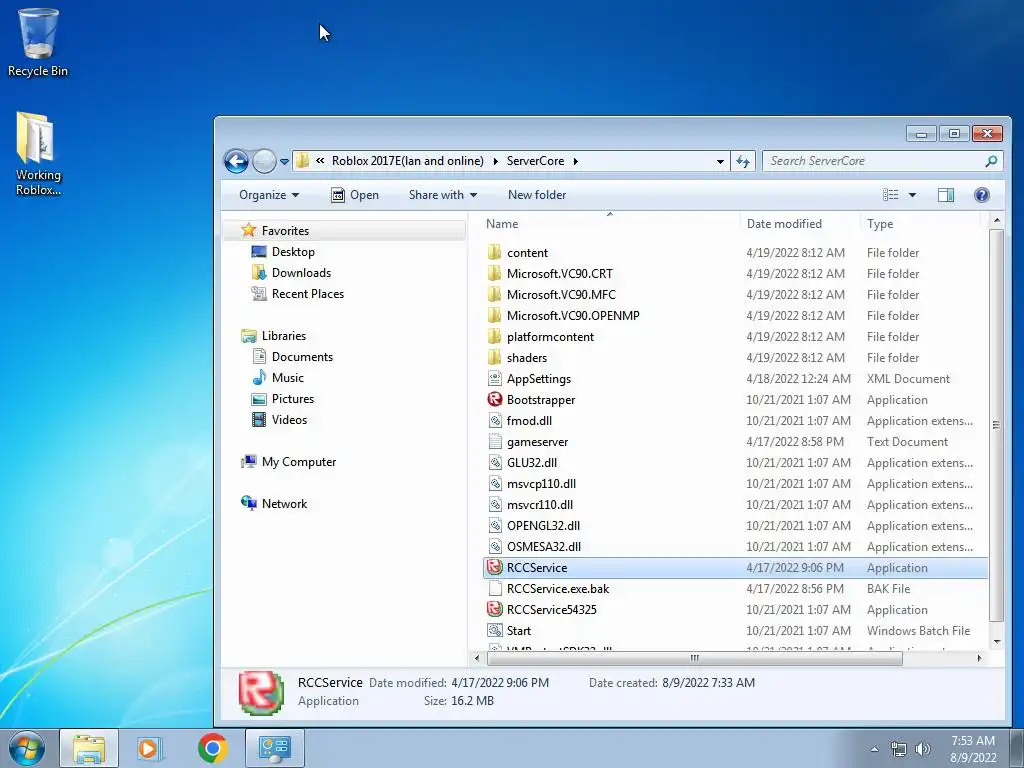Viewport: 1024px width, 768px height.
Task: Toggle the preview pane button
Action: click(946, 195)
